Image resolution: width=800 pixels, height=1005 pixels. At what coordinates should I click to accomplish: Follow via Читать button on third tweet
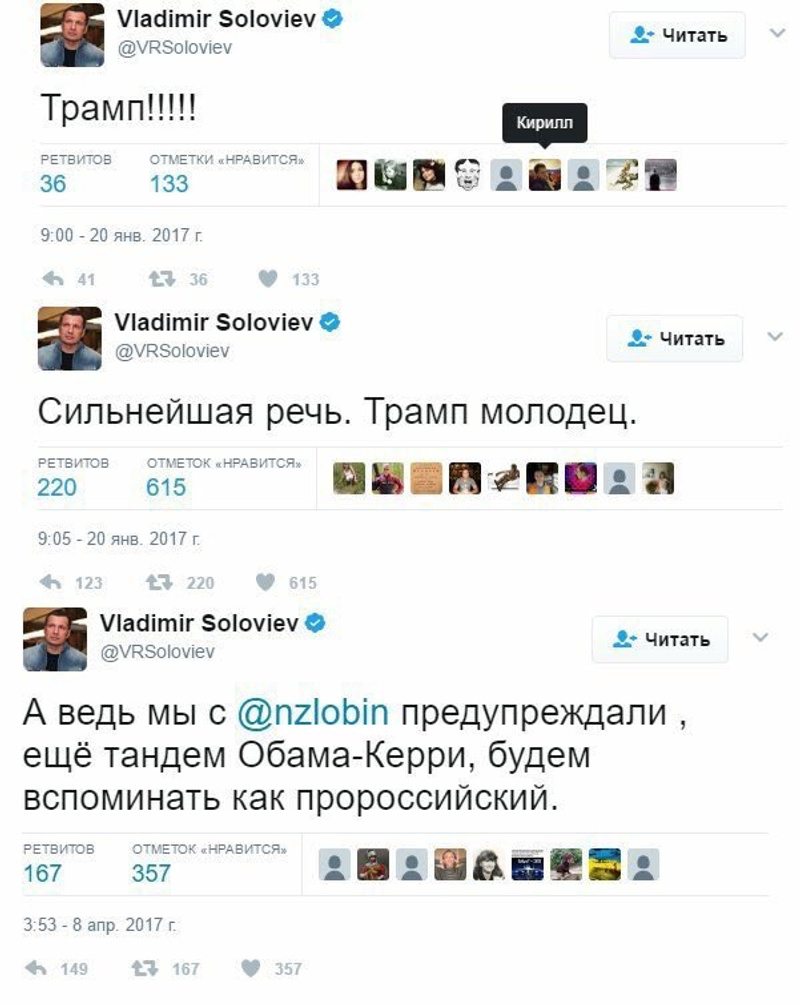click(x=660, y=639)
